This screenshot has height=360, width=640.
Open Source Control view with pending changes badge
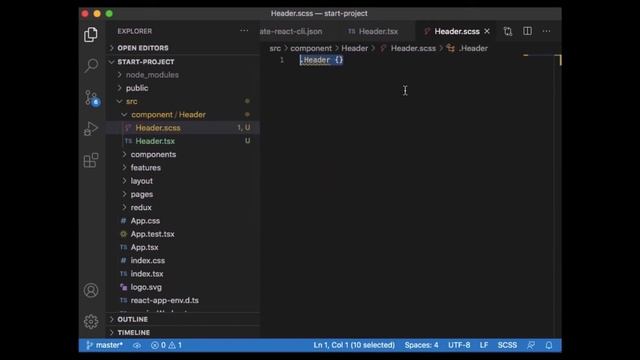click(x=92, y=98)
